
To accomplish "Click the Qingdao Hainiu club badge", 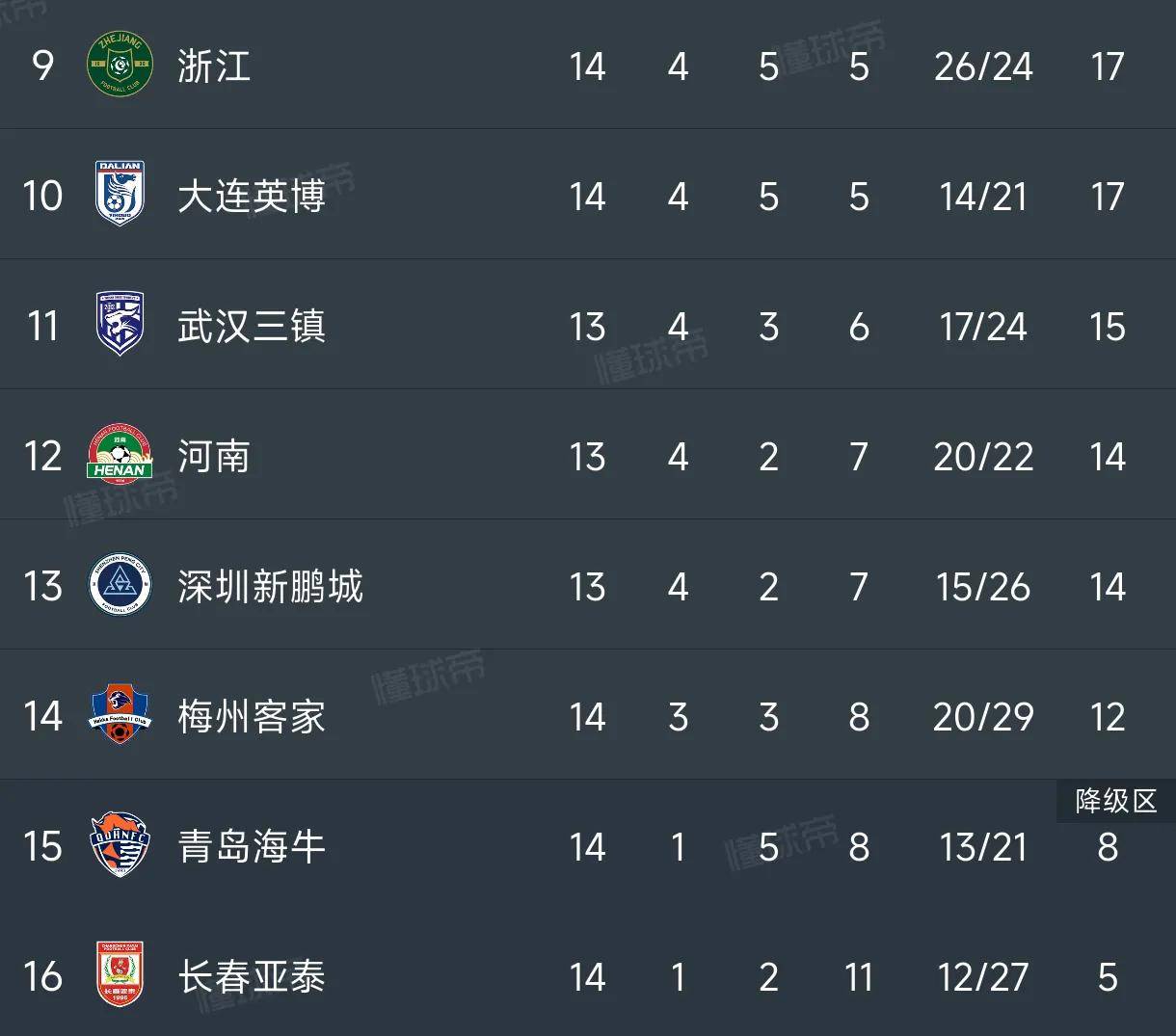I will [120, 845].
